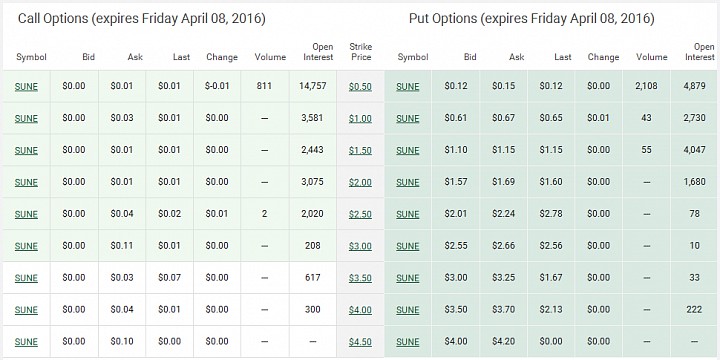Click the Put Options expiration heading
The width and height of the screenshot is (720, 360).
(532, 19)
